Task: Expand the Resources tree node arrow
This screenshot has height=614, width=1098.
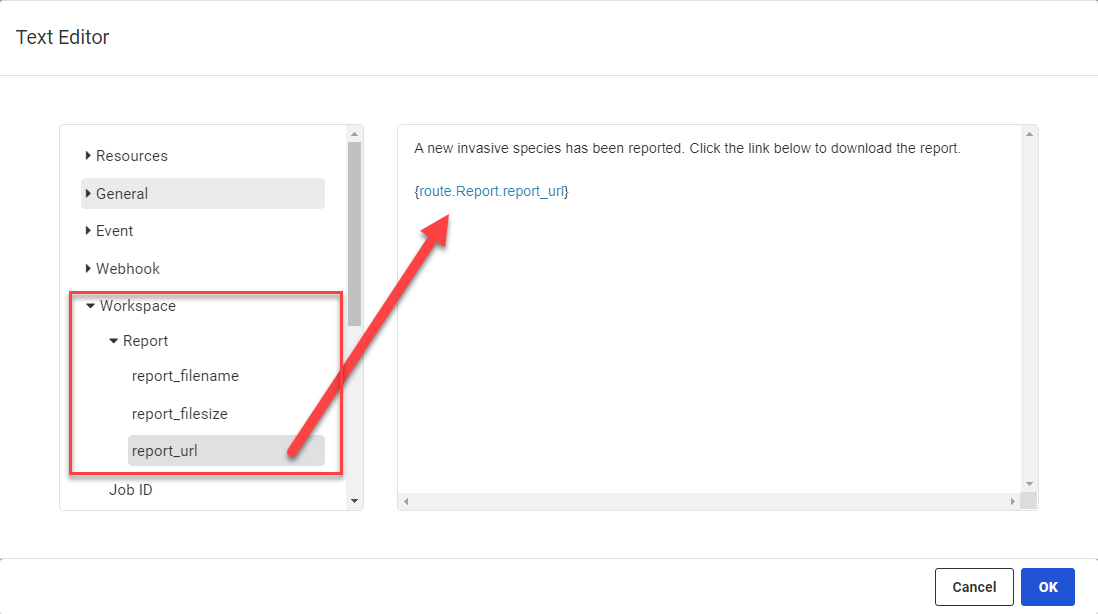Action: point(88,156)
